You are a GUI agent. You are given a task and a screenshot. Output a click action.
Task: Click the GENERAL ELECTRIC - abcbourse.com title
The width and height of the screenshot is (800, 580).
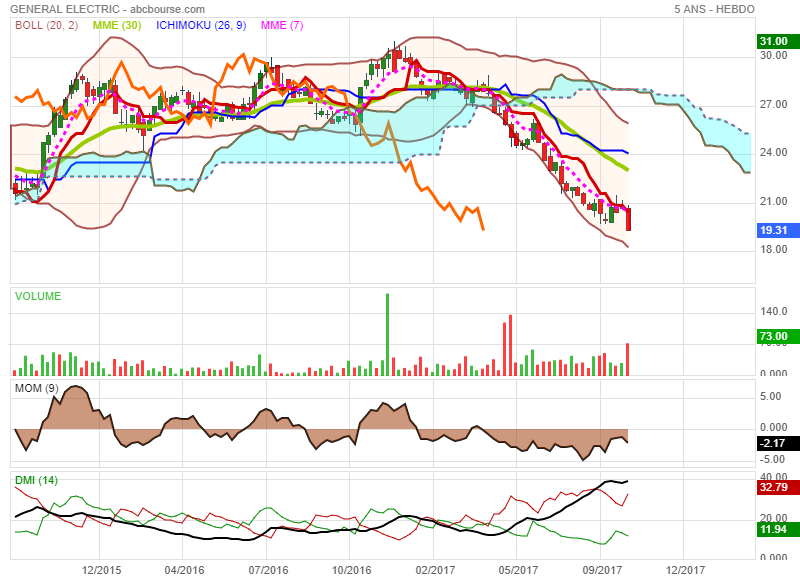(108, 9)
